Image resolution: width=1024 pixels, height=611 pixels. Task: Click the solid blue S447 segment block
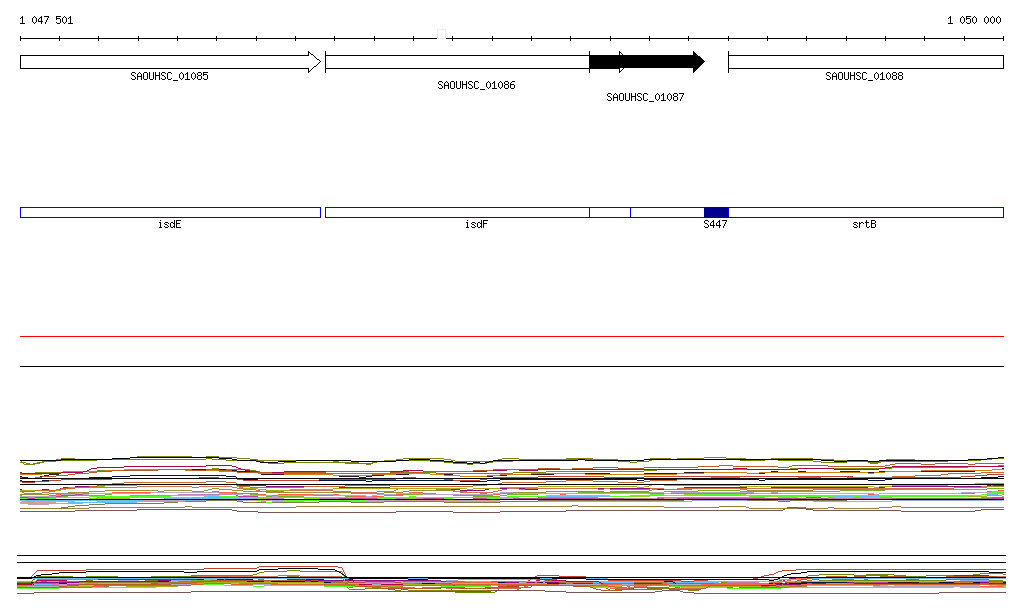point(716,212)
